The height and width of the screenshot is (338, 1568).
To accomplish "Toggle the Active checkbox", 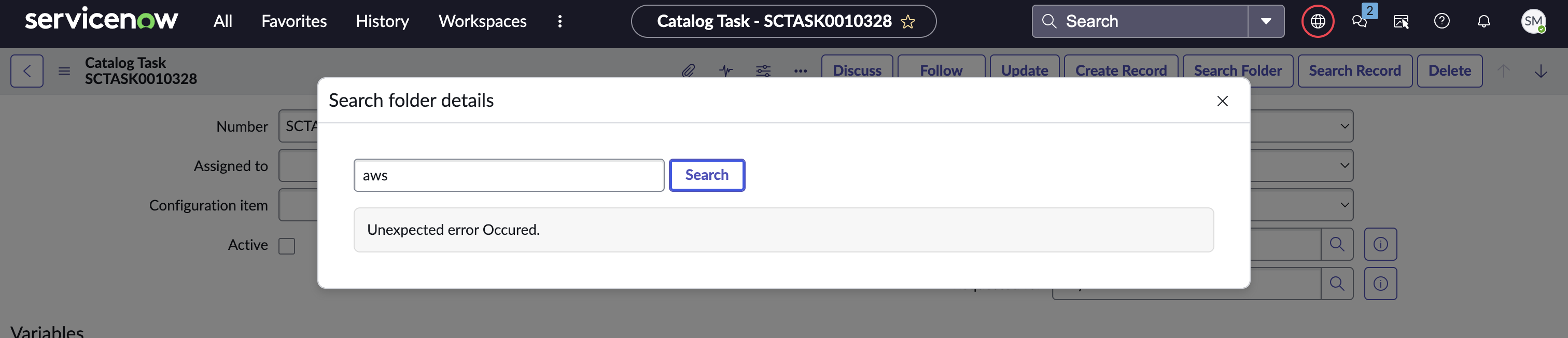I will point(287,245).
